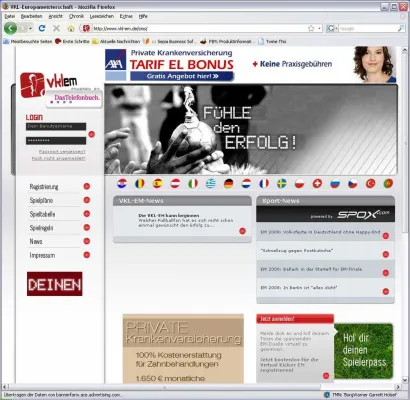The width and height of the screenshot is (410, 400).
Task: Select the Switzerland flag icon
Action: [x=317, y=183]
